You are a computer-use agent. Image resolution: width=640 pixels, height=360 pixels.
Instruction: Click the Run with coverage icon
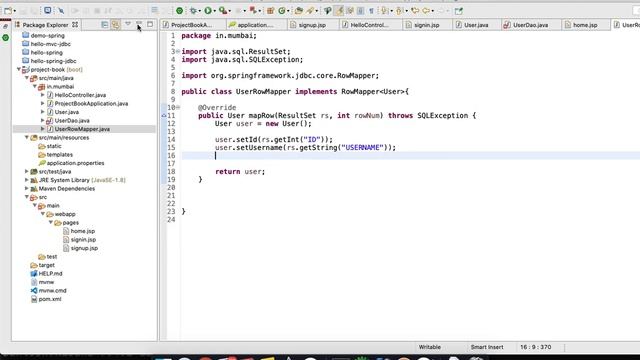(222, 11)
